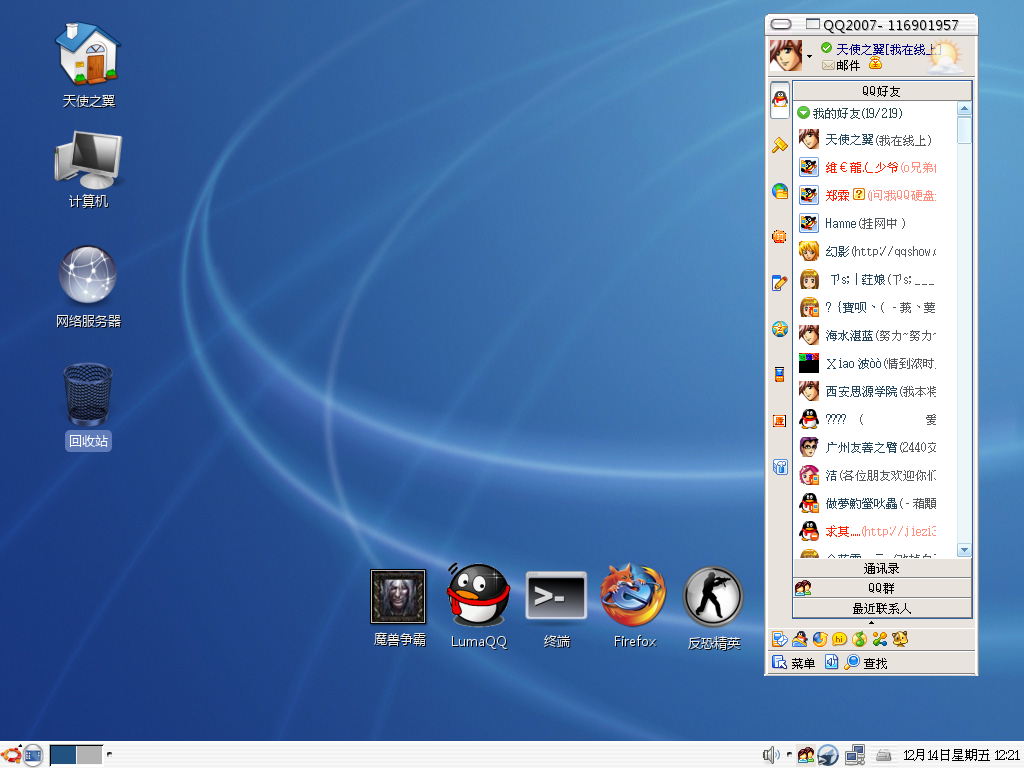Screen dimensions: 1024x768
Task: Toggle the sound speaker icon beside 菜单
Action: point(831,662)
